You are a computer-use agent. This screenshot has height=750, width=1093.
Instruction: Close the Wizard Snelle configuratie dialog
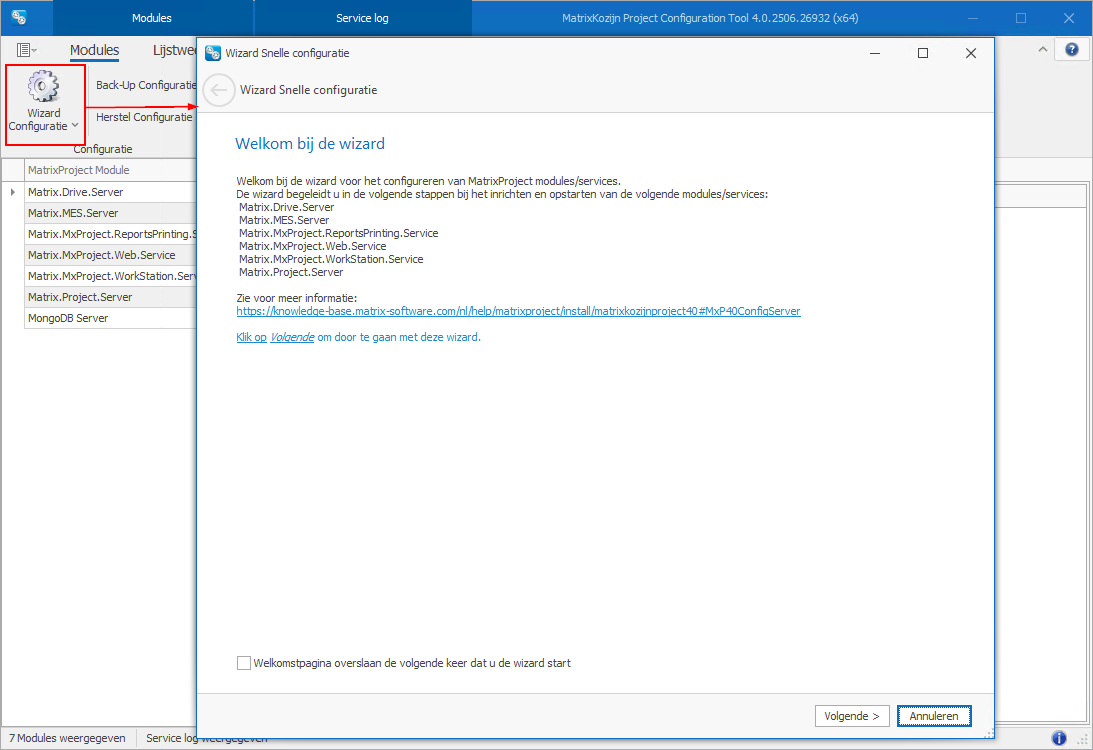click(x=970, y=53)
